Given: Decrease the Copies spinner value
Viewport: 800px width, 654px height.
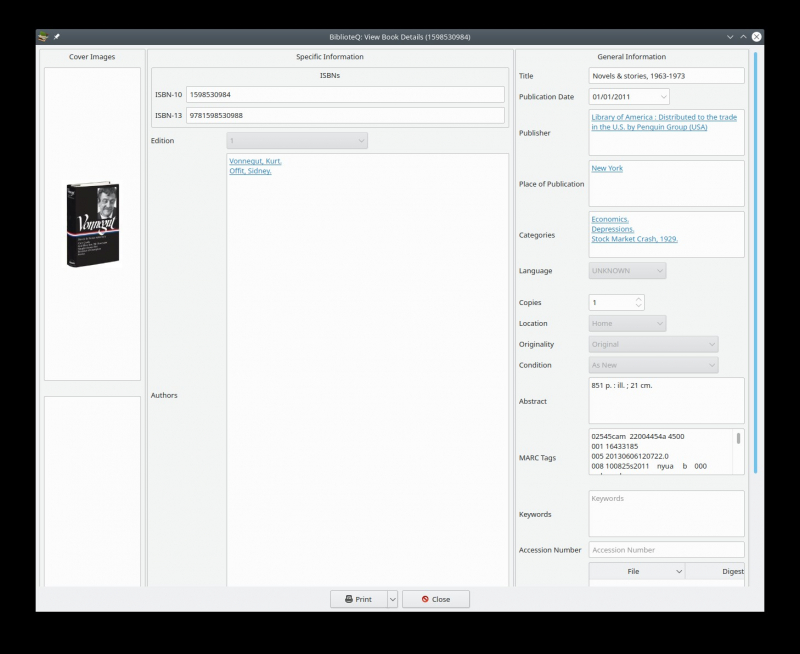Looking at the screenshot, I should tap(638, 306).
